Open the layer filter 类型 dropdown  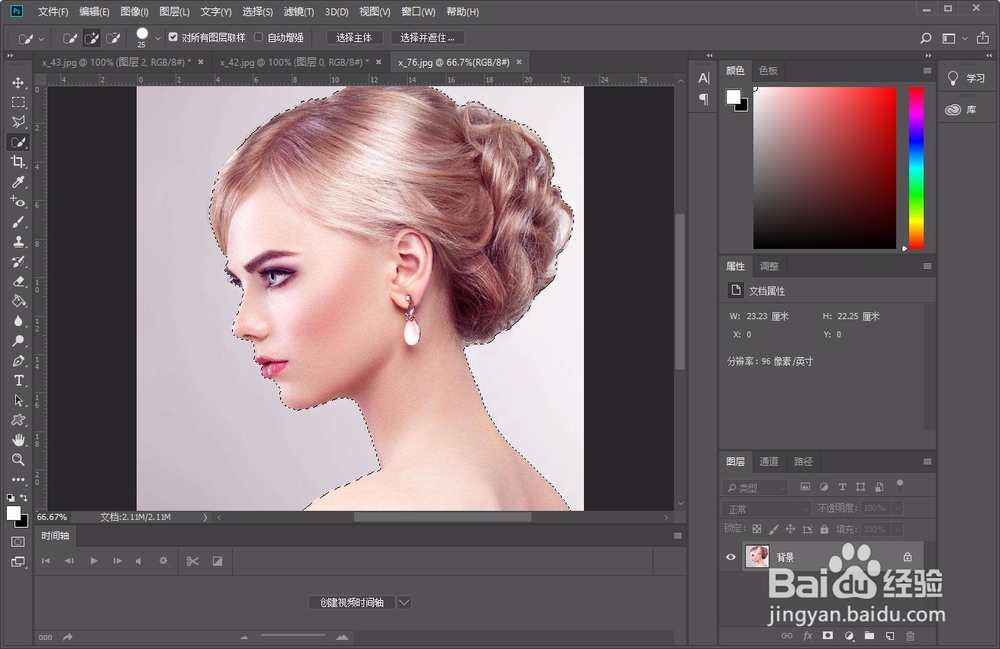[755, 488]
